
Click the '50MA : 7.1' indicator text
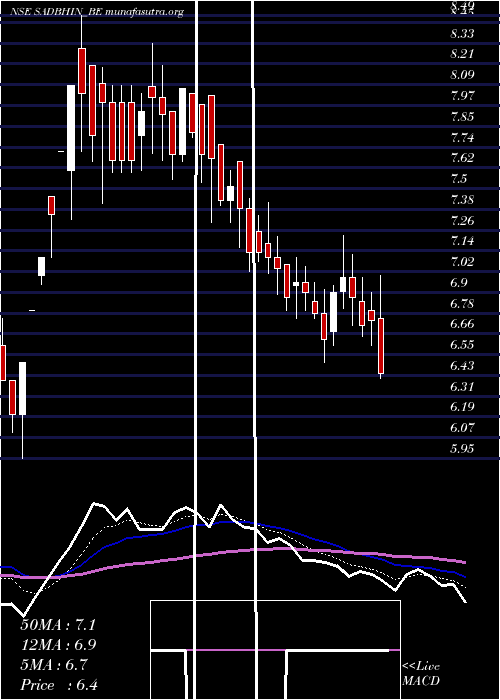point(58,625)
